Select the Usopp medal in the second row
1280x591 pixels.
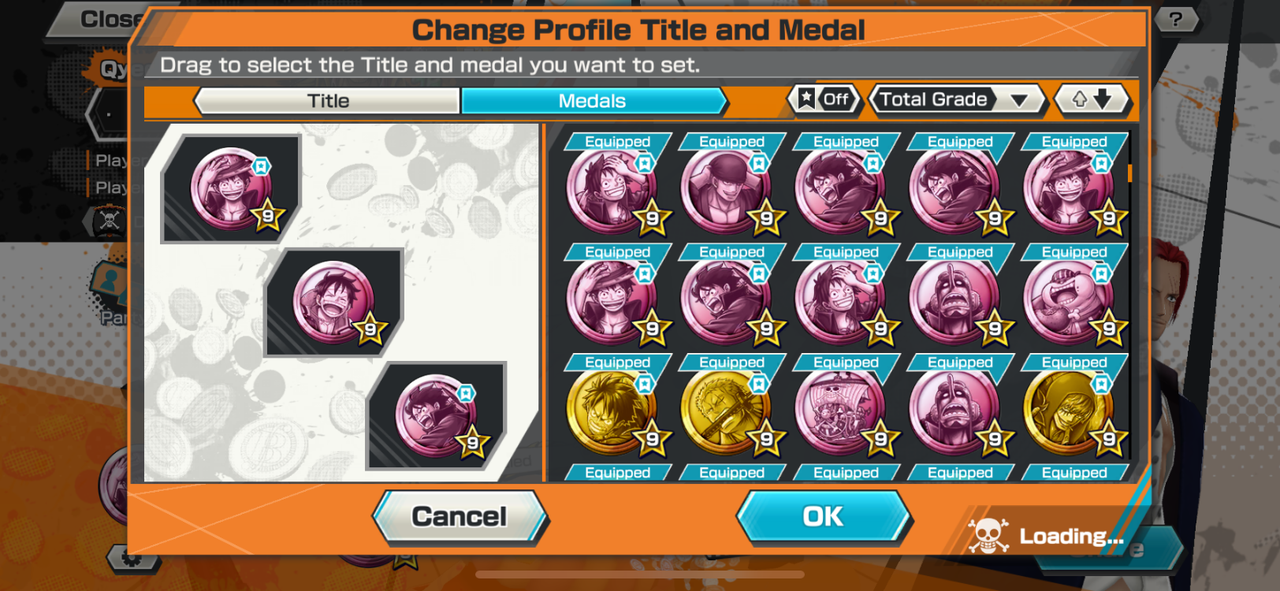(x=953, y=298)
